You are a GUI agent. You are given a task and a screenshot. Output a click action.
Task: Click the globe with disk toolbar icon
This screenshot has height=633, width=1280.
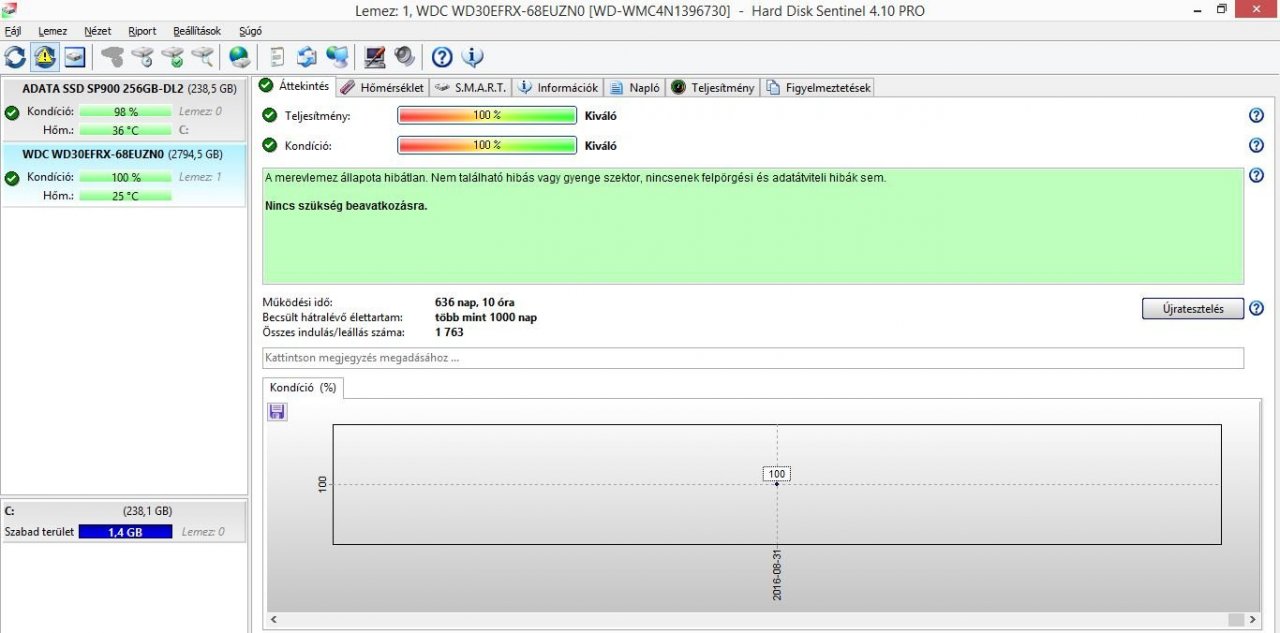(x=240, y=57)
